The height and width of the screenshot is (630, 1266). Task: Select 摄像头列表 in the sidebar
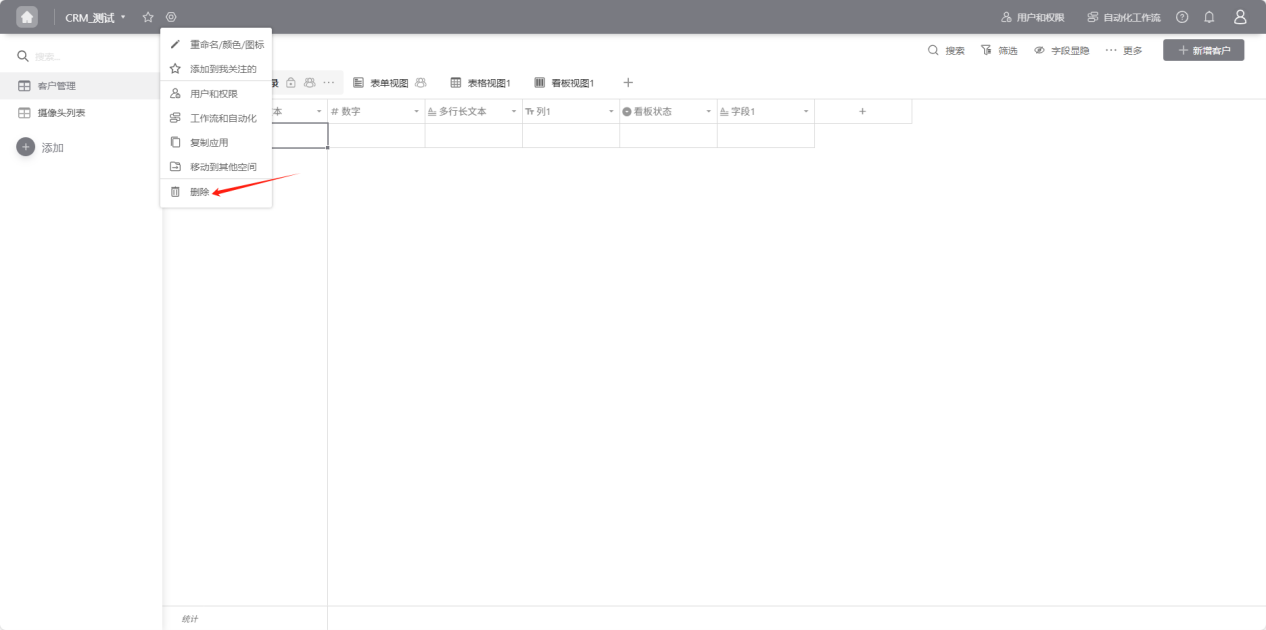pyautogui.click(x=61, y=113)
